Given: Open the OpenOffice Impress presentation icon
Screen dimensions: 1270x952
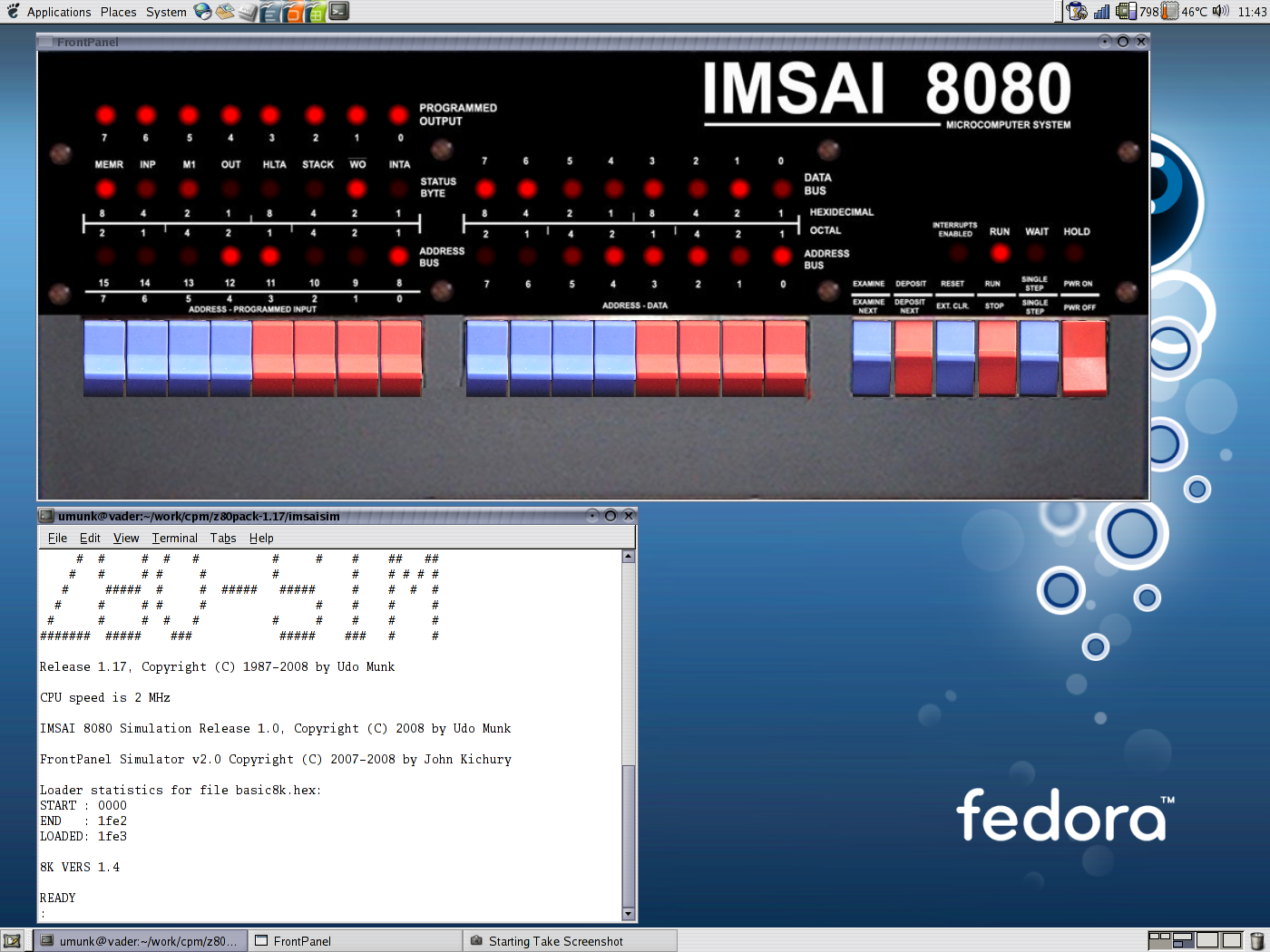Looking at the screenshot, I should pos(291,12).
